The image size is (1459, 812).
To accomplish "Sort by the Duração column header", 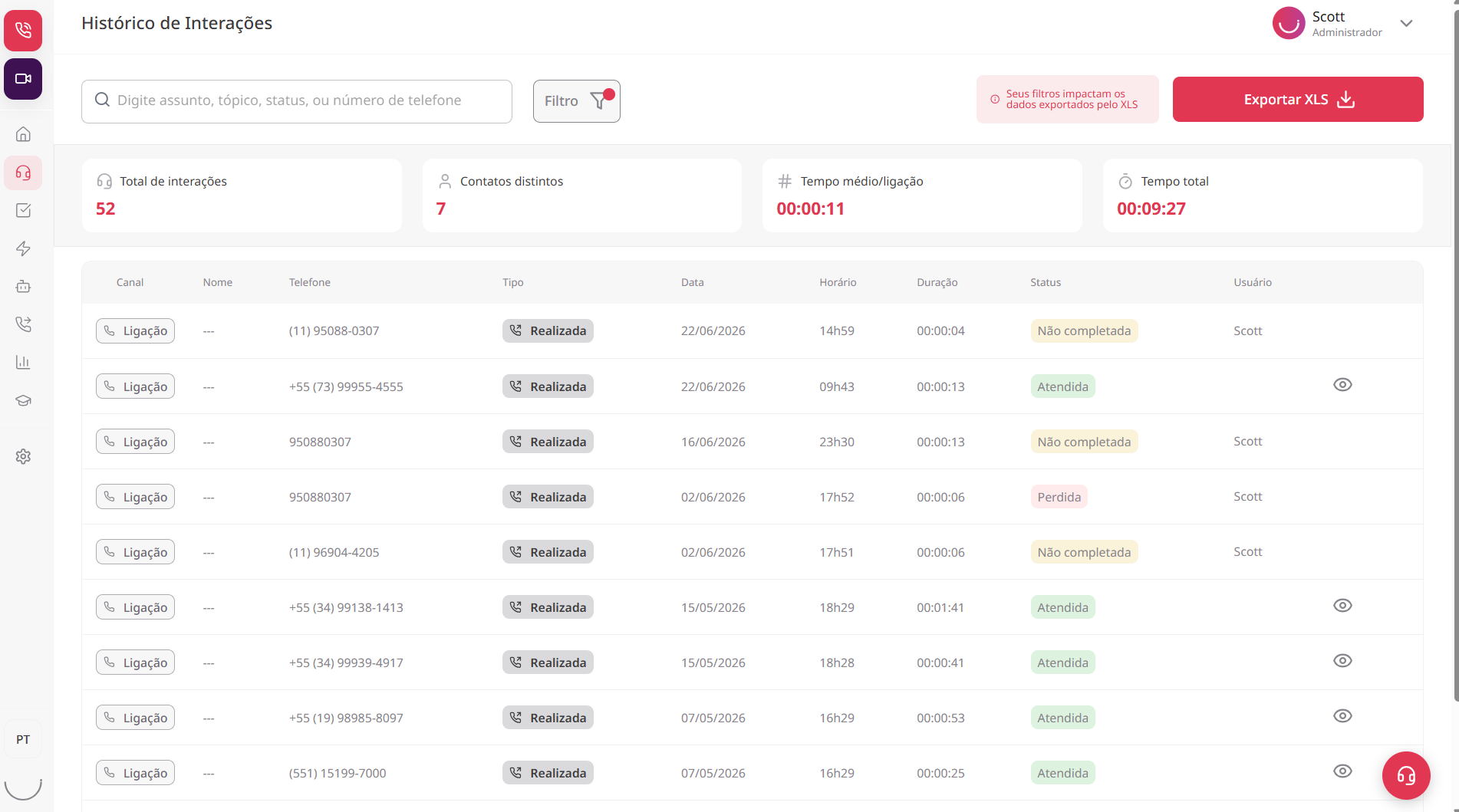I will (937, 282).
